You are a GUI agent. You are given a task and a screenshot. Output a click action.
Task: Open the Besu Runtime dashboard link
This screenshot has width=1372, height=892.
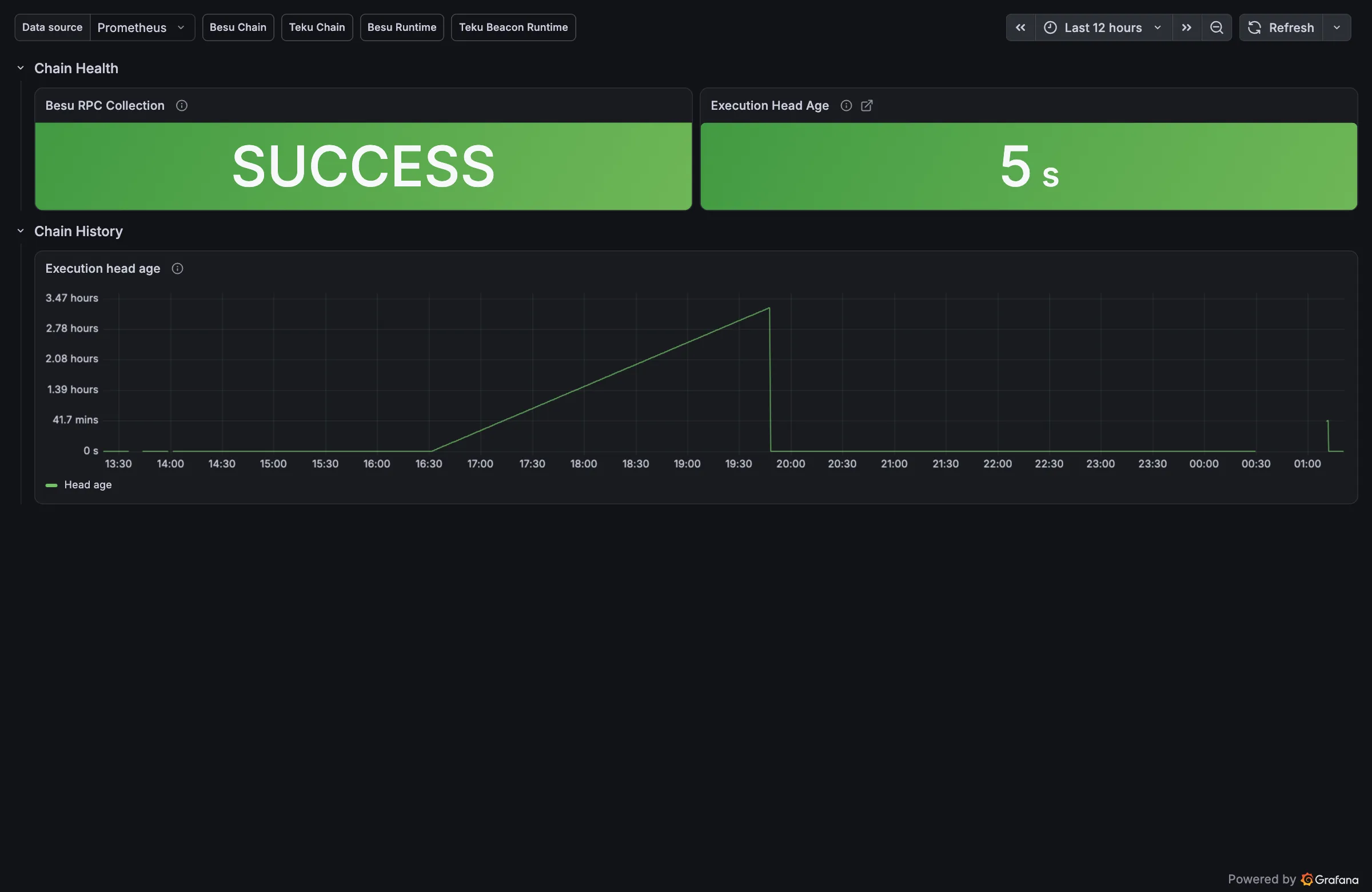point(402,27)
